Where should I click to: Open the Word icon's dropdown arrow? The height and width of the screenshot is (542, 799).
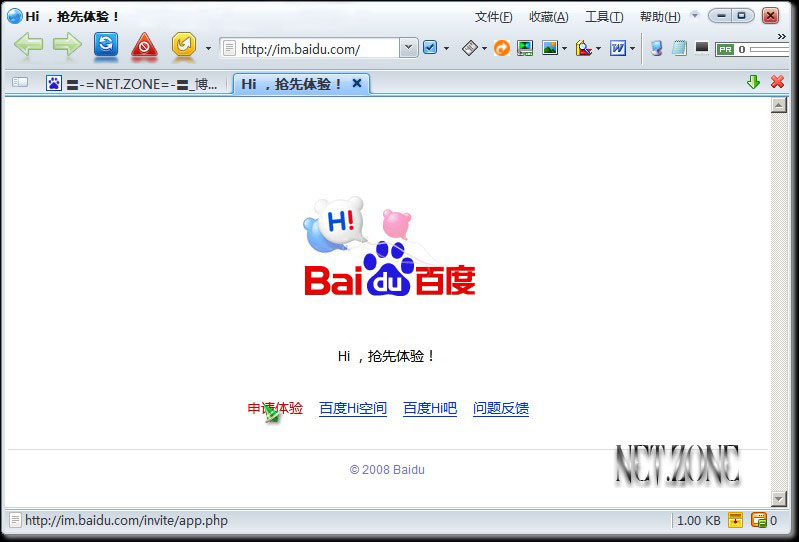[x=632, y=49]
